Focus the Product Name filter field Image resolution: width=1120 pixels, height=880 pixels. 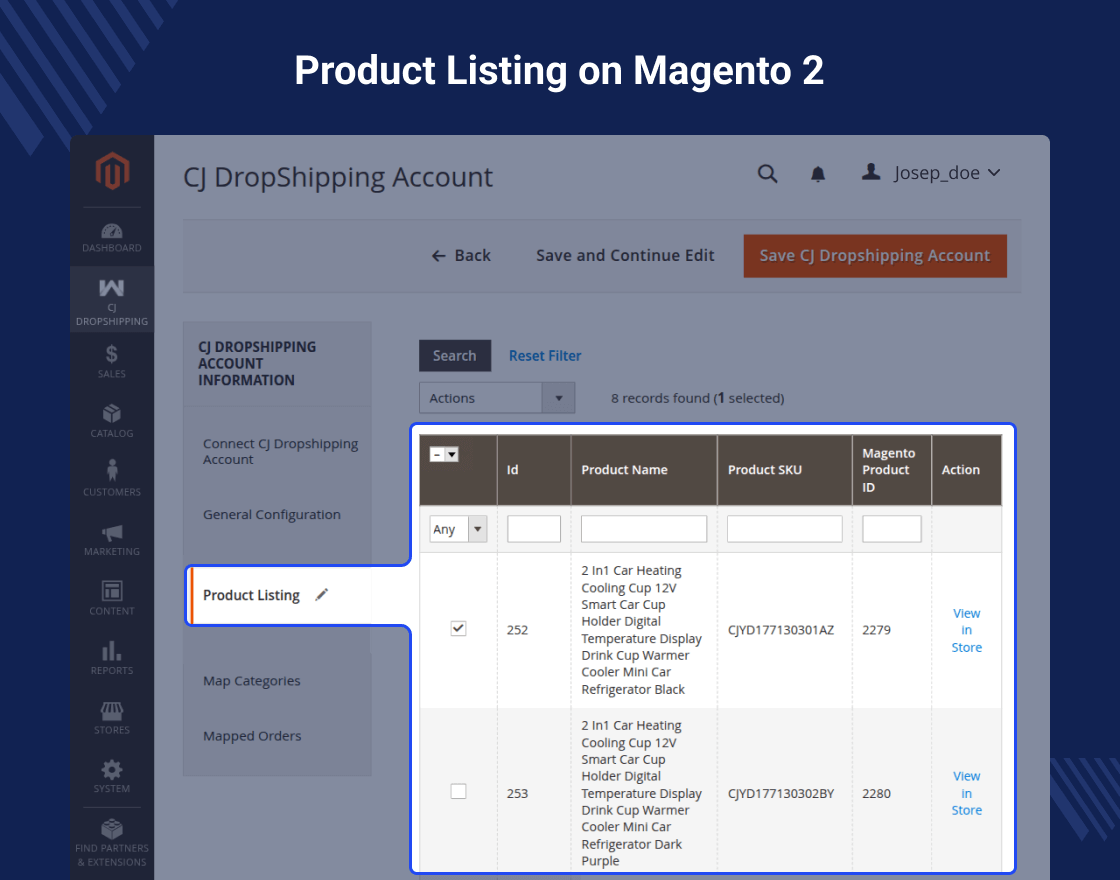(644, 529)
